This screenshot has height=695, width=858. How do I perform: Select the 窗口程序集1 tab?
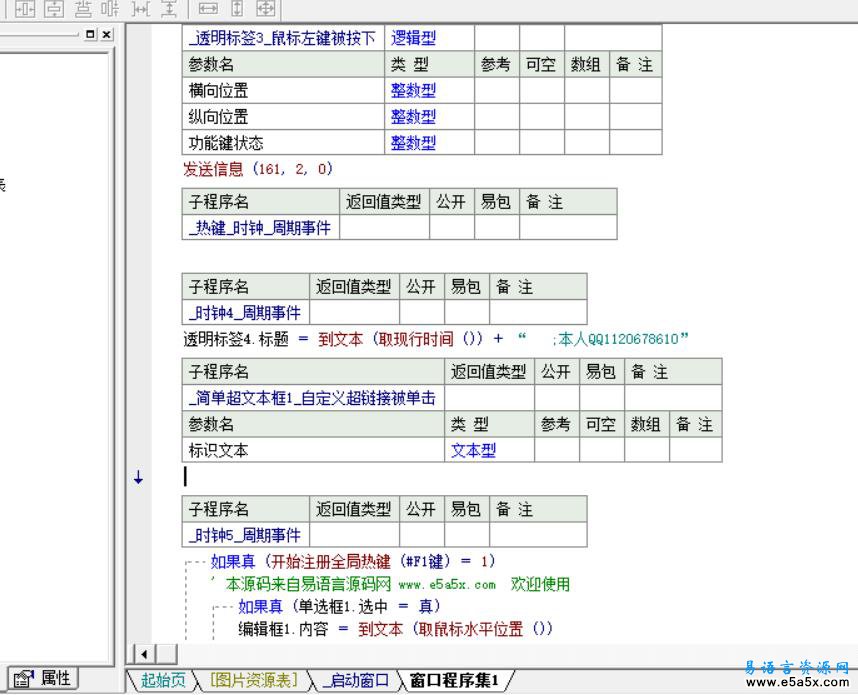tap(454, 680)
